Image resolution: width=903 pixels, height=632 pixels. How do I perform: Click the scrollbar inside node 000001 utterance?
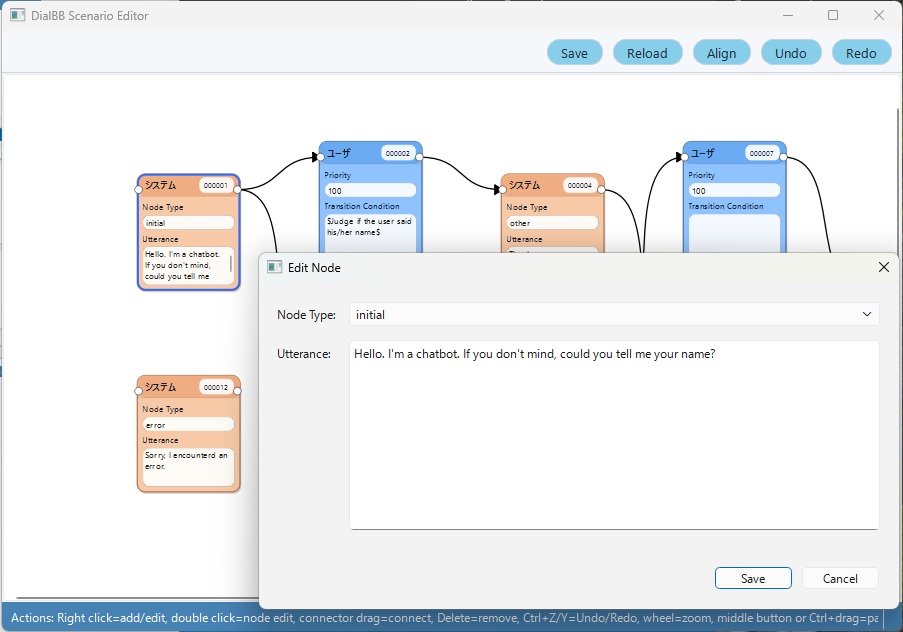231,264
